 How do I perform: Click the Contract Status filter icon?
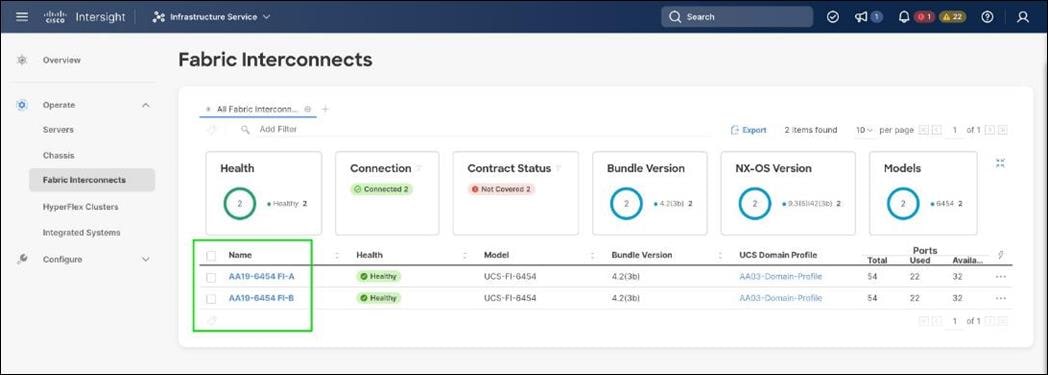[x=557, y=167]
